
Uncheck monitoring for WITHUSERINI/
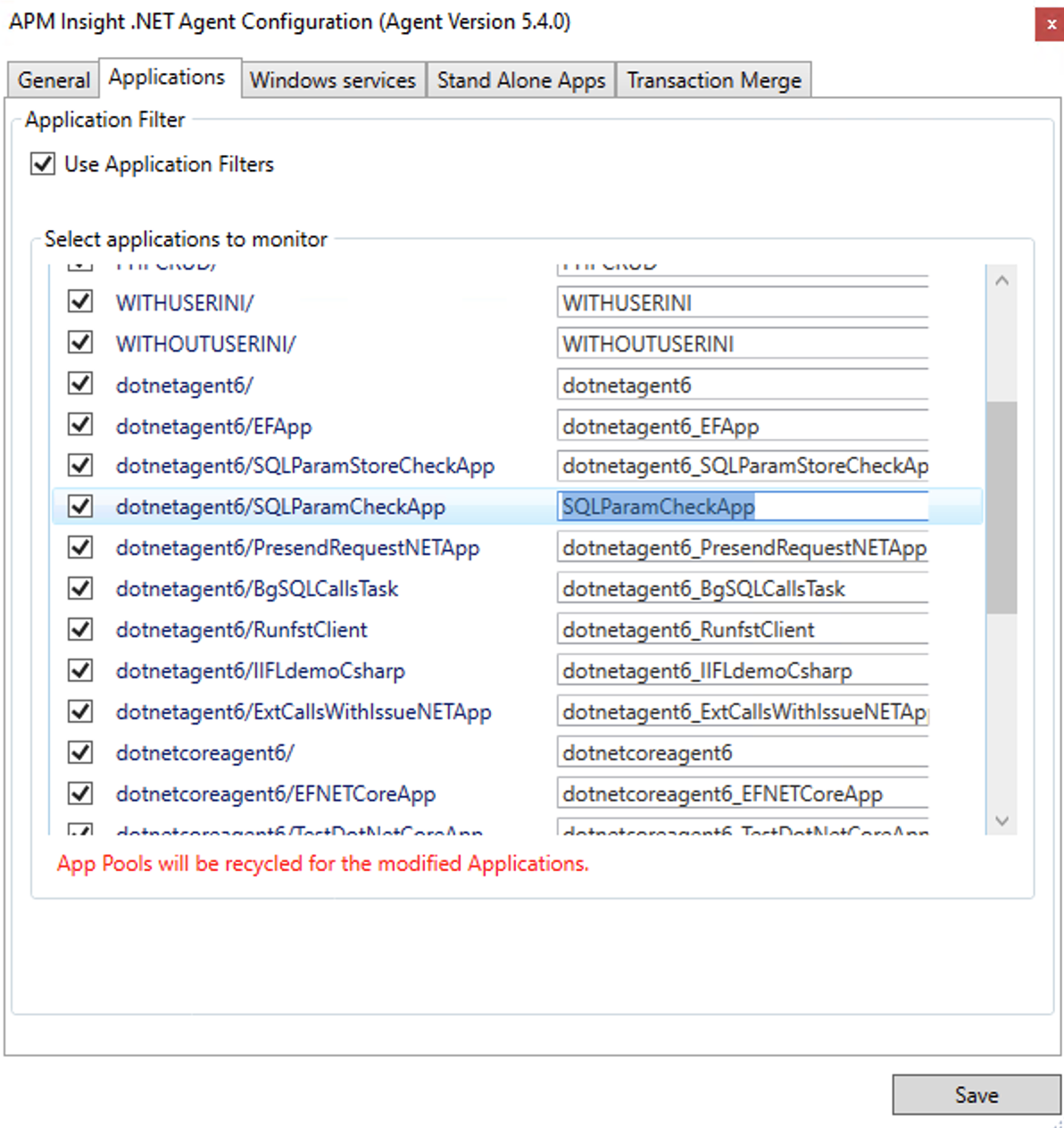click(79, 301)
